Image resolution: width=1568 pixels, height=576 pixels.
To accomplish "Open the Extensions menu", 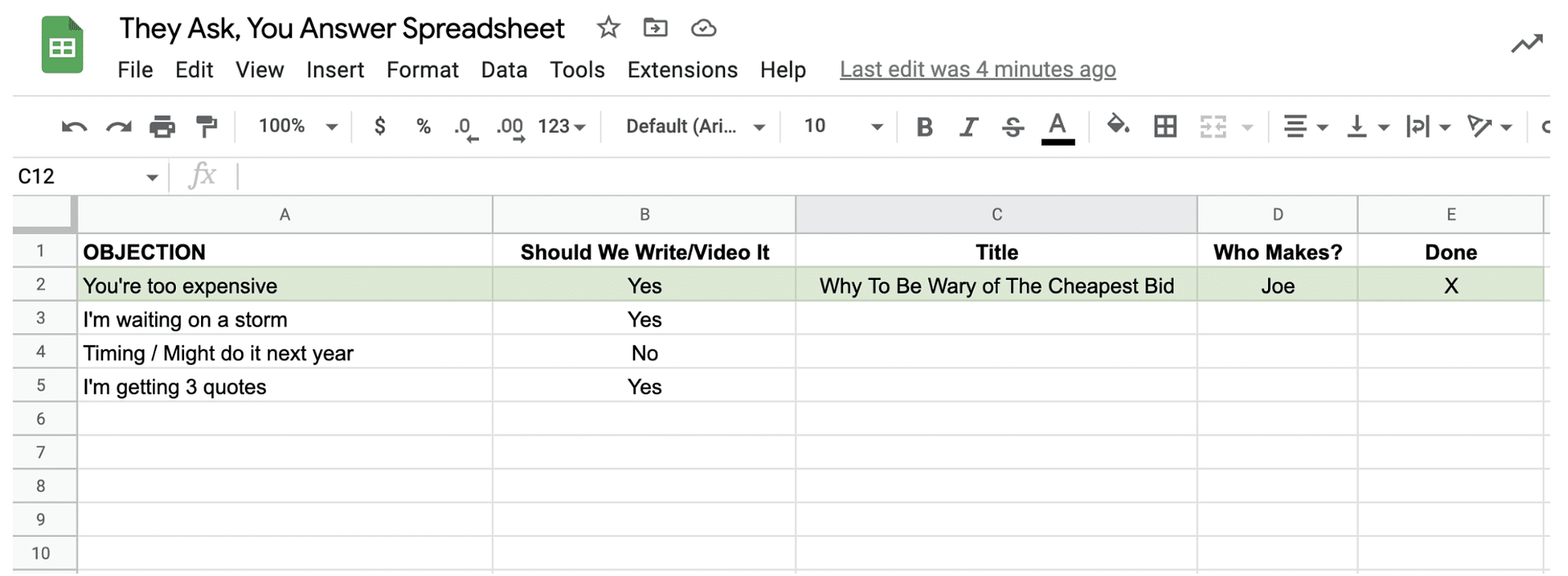I will click(x=682, y=70).
